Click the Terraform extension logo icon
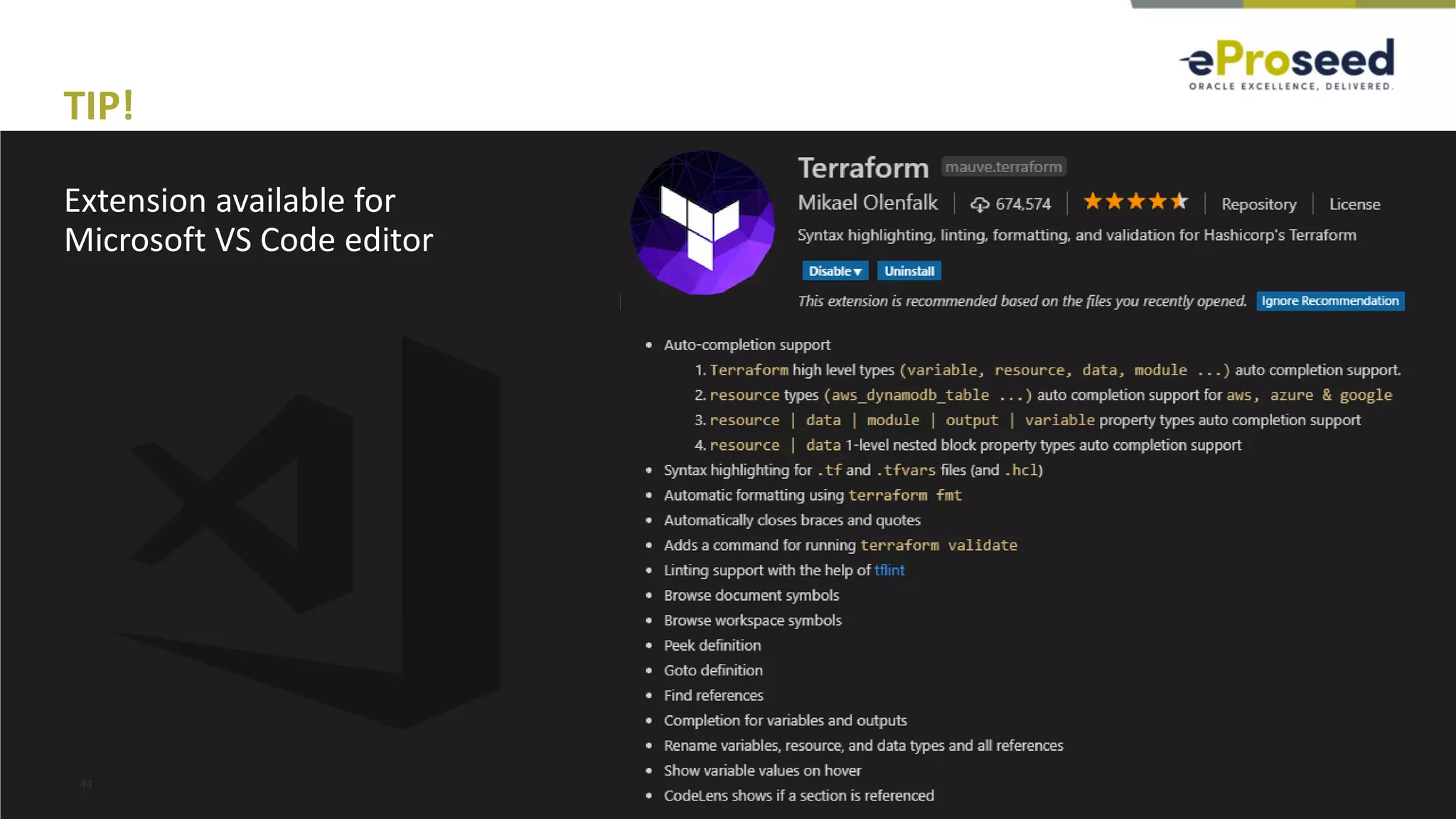 tap(702, 222)
